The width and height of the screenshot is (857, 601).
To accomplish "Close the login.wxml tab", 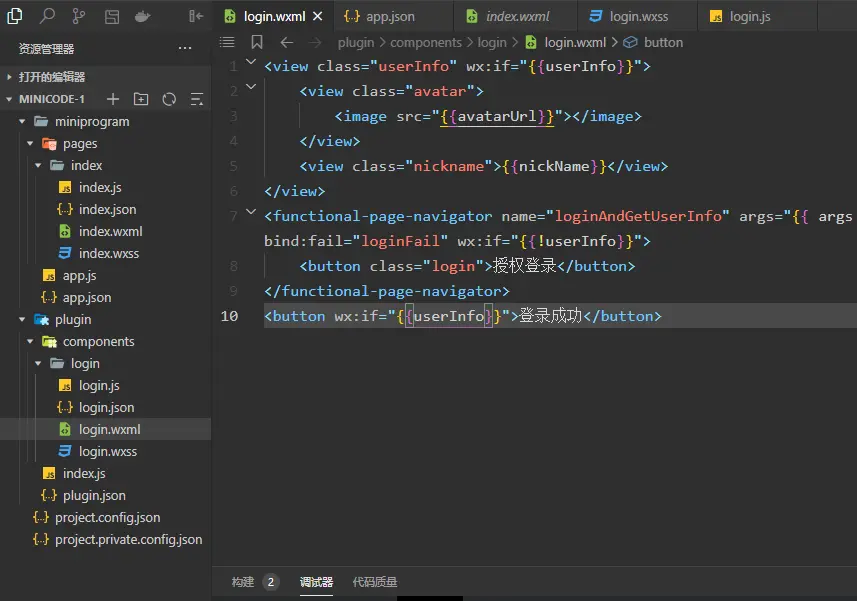I will 318,17.
